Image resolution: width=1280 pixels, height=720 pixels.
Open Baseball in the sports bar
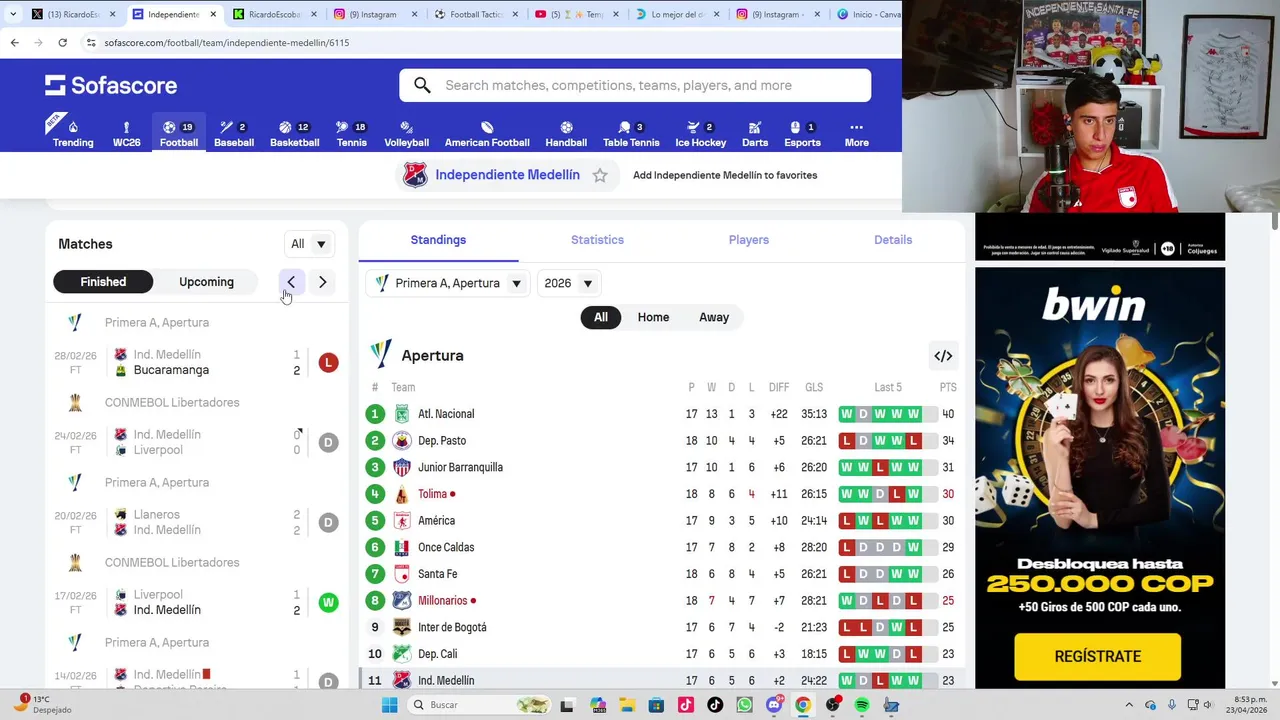tap(234, 133)
